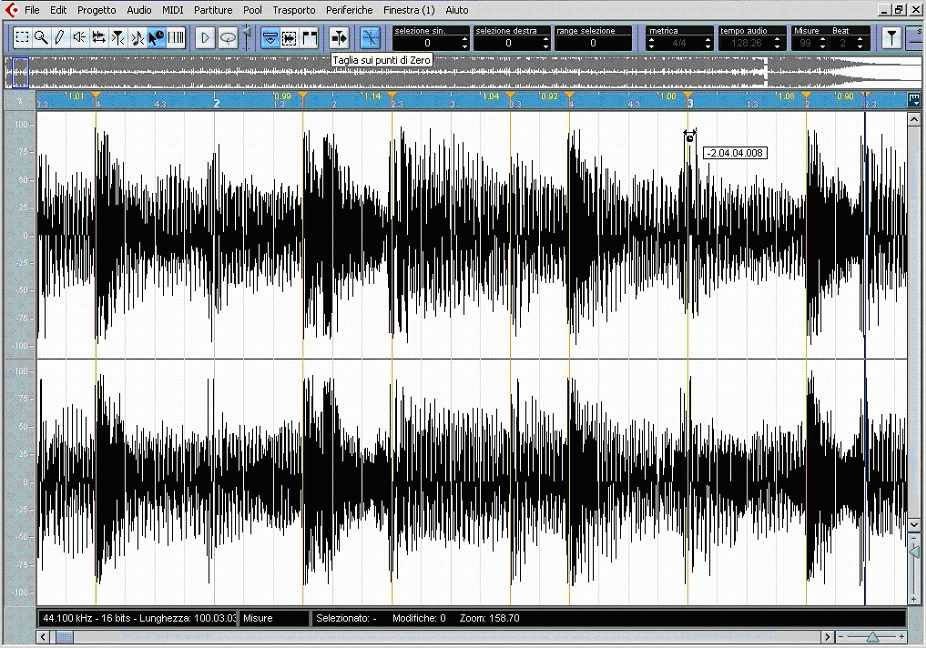926x648 pixels.
Task: Open the Periferiche menu
Action: (349, 10)
